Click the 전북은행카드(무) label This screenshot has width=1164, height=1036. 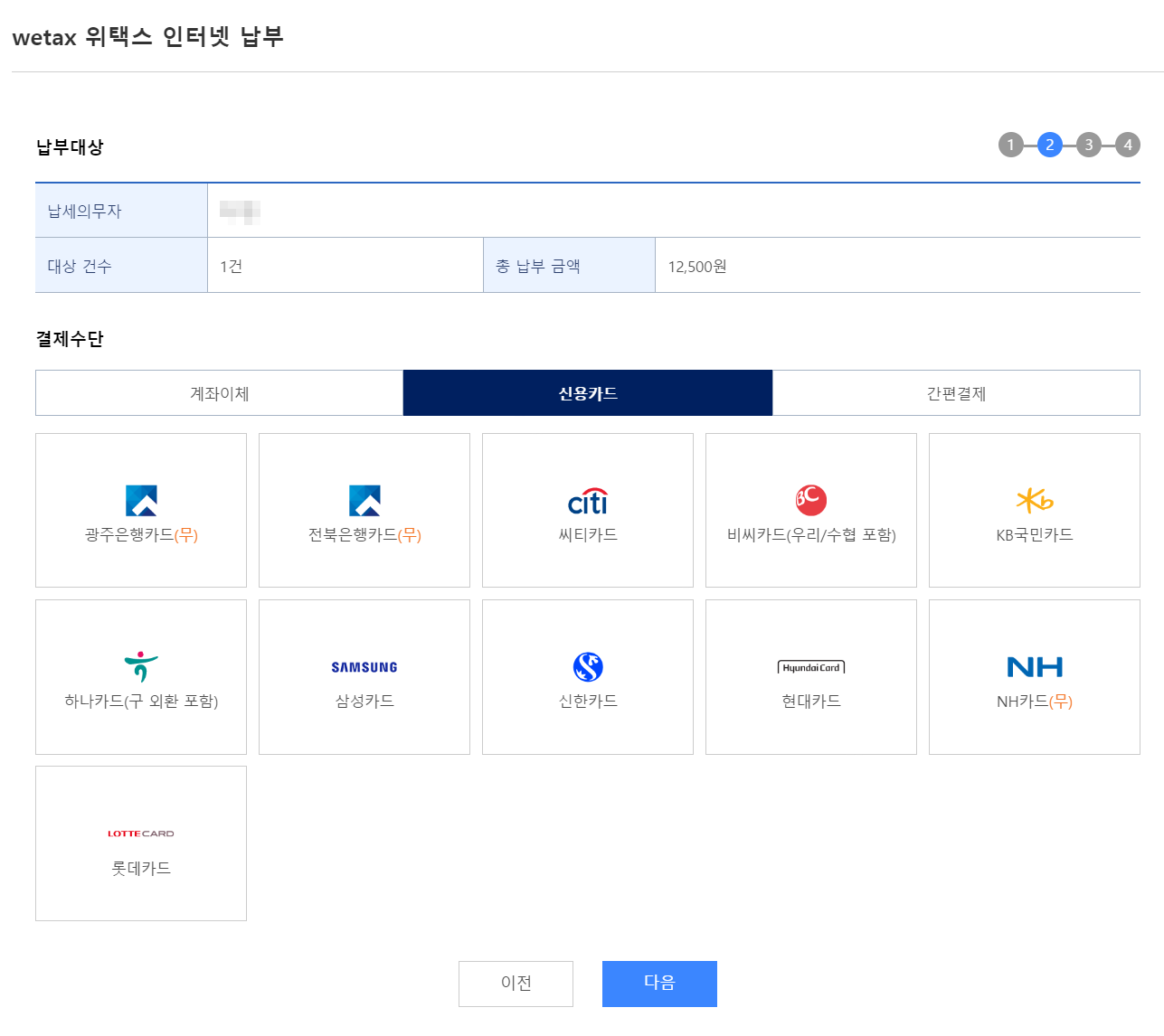click(x=364, y=535)
